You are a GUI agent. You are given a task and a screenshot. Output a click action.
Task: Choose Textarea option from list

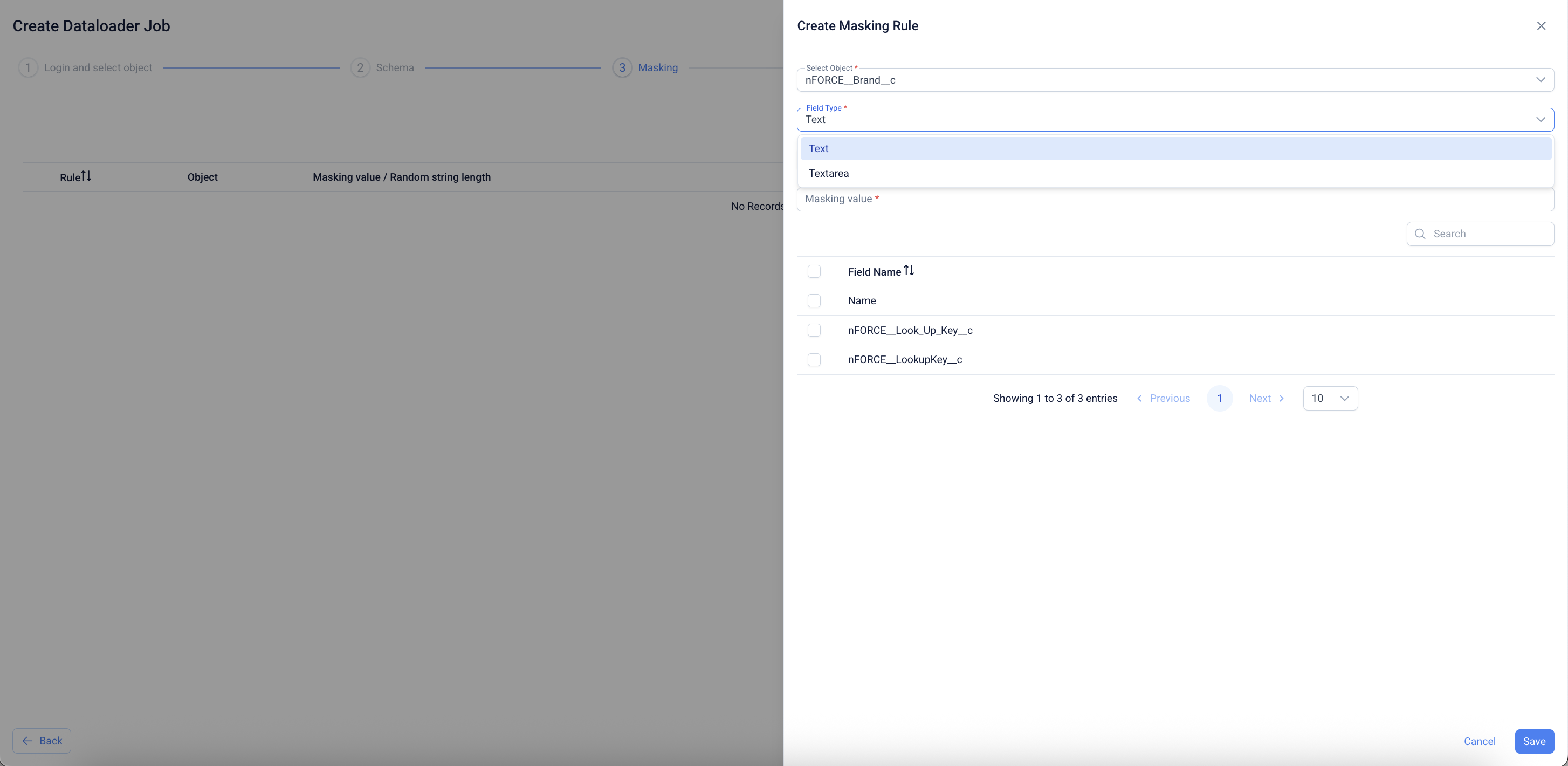pos(828,174)
